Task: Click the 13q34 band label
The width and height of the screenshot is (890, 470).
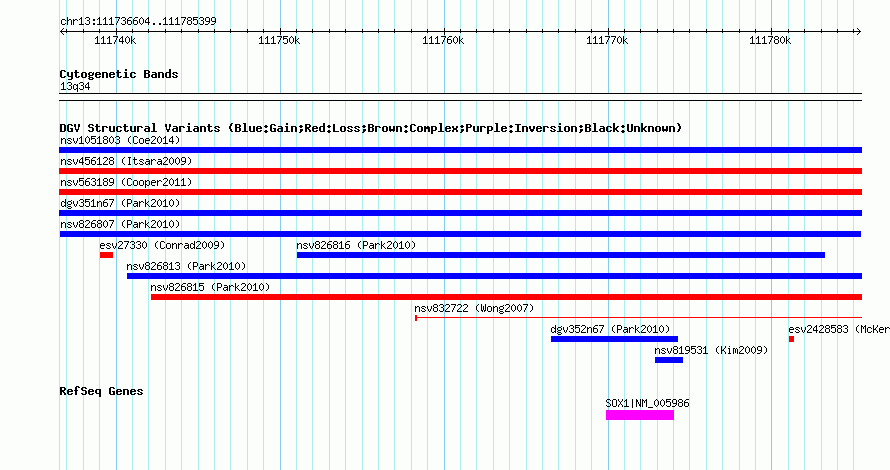Action: tap(75, 86)
